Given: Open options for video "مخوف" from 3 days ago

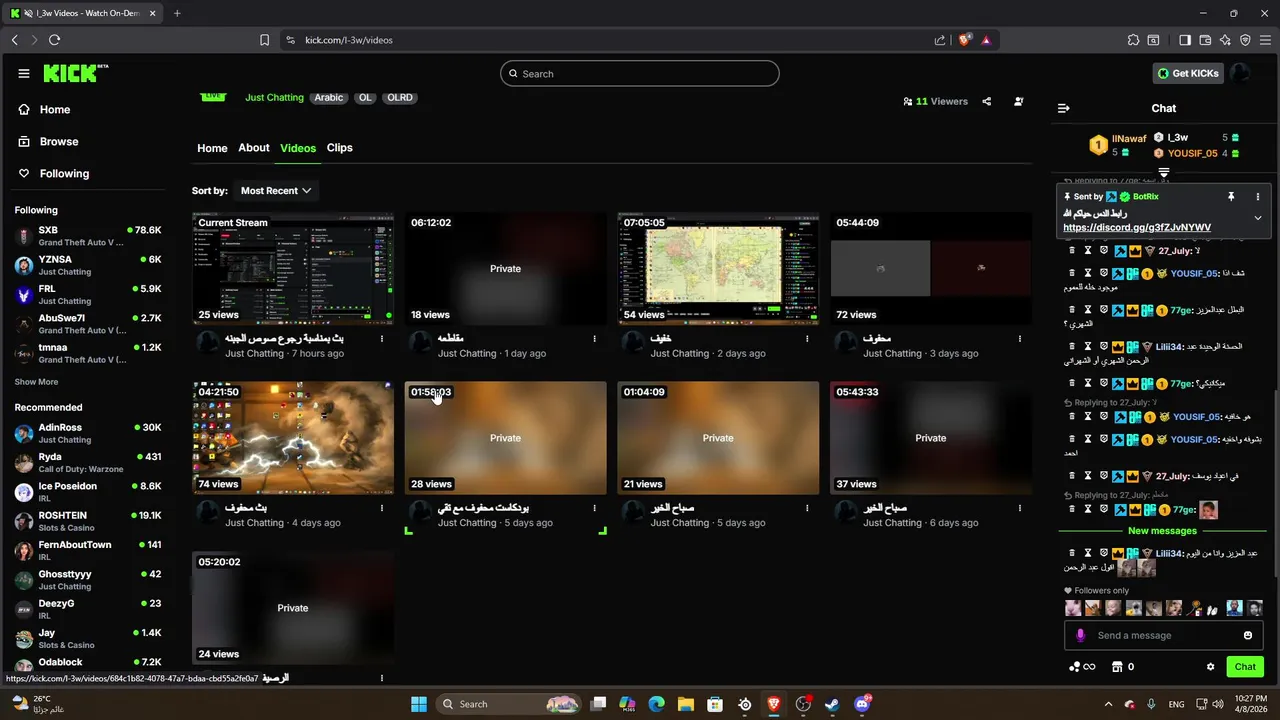Looking at the screenshot, I should pyautogui.click(x=1020, y=339).
